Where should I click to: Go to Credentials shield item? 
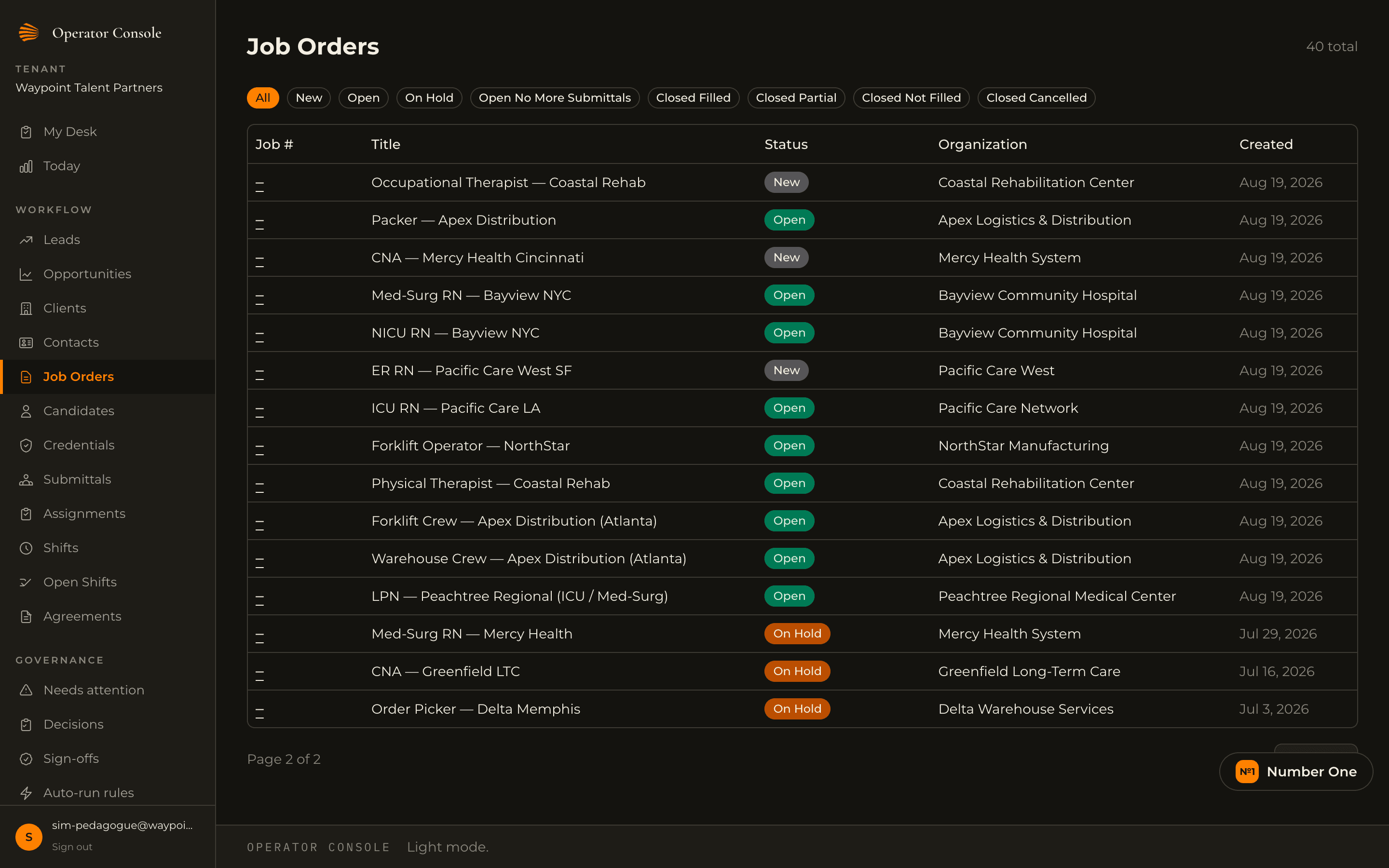108,445
